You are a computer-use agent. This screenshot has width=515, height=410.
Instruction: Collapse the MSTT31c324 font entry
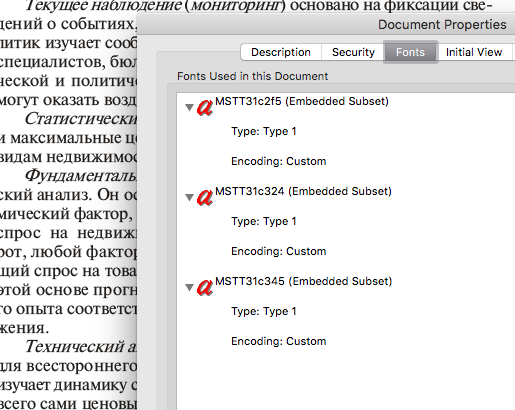(x=189, y=197)
